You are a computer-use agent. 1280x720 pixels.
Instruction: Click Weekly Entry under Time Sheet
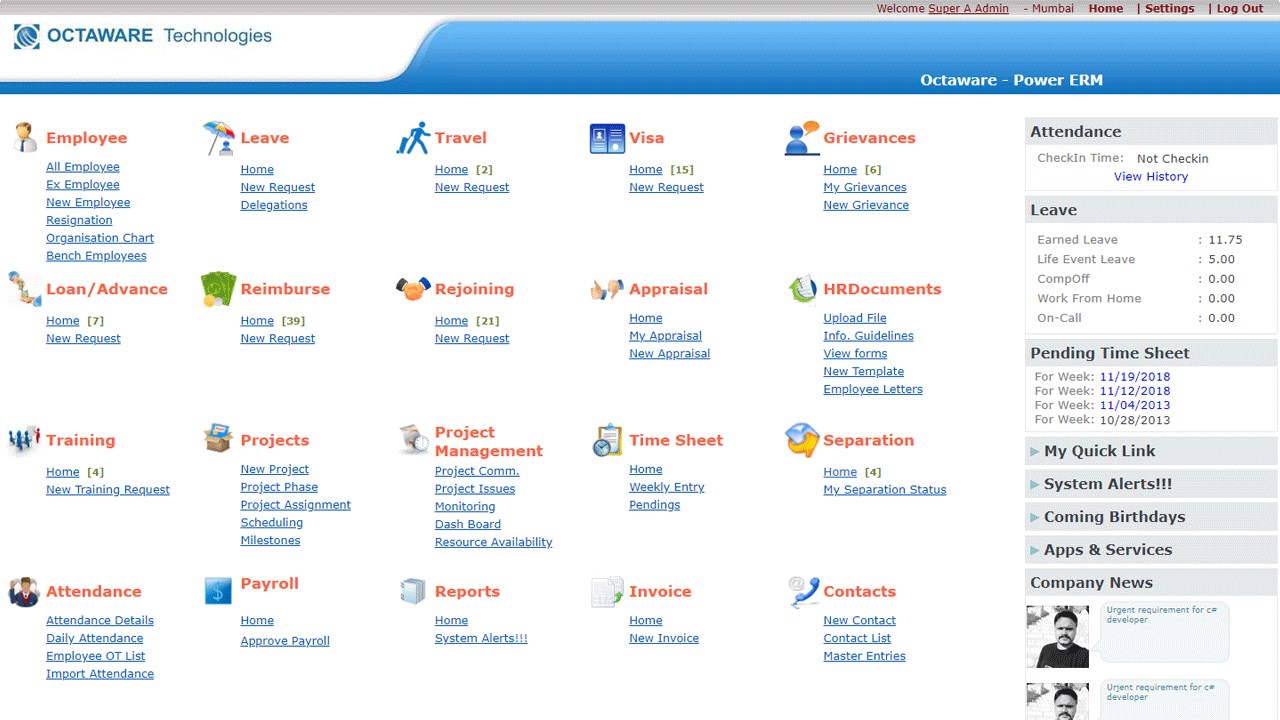(x=666, y=487)
